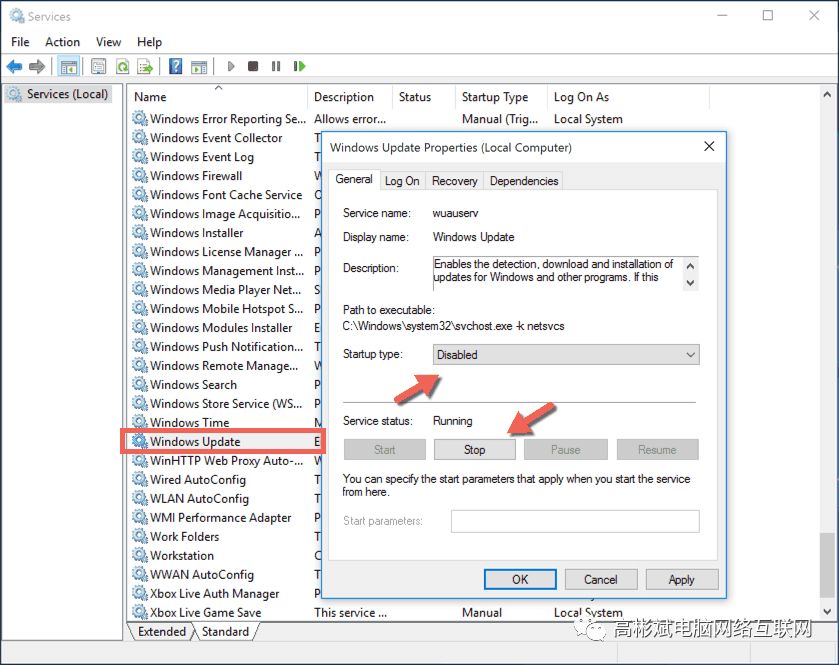Viewport: 839px width, 665px height.
Task: Sort by the Log On As column header
Action: tap(629, 97)
